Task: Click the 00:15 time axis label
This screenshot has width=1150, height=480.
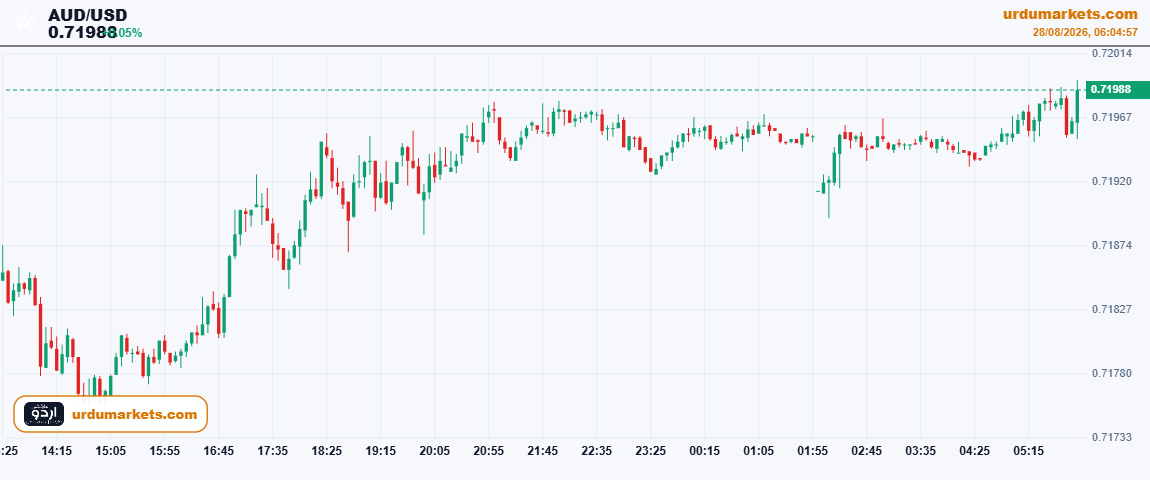Action: 704,451
